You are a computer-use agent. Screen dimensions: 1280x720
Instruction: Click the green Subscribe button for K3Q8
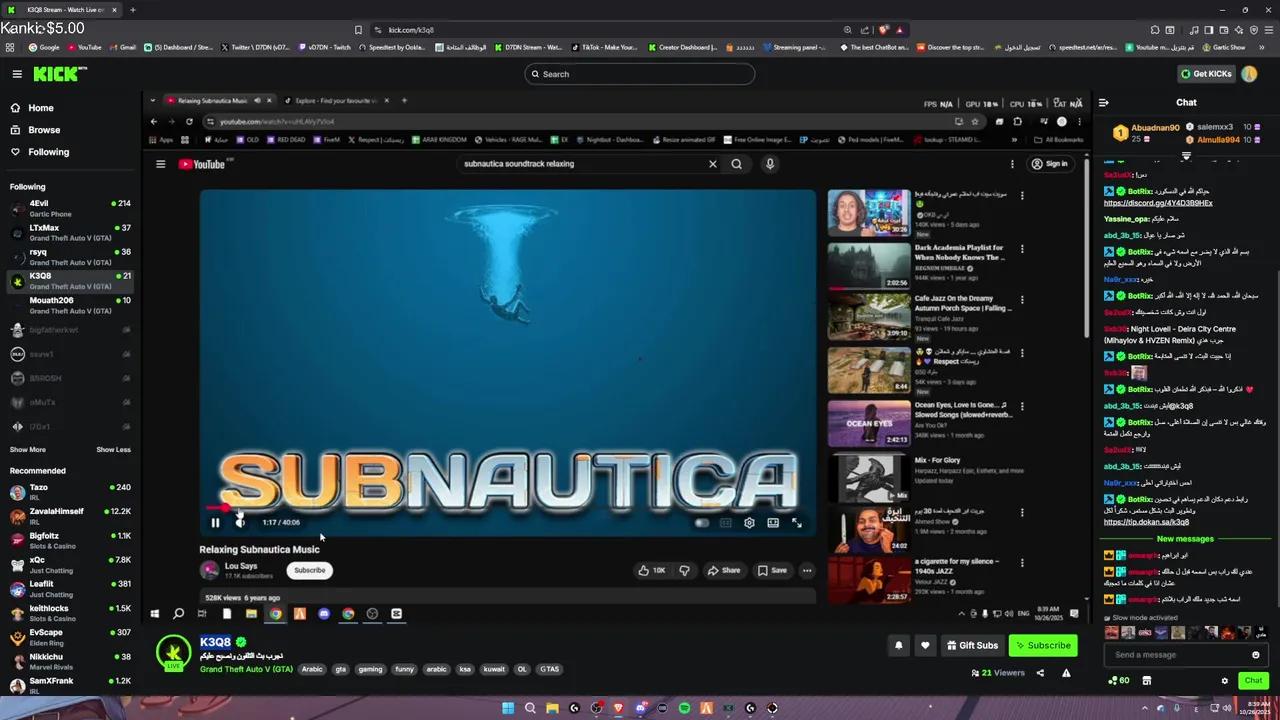tap(1043, 645)
